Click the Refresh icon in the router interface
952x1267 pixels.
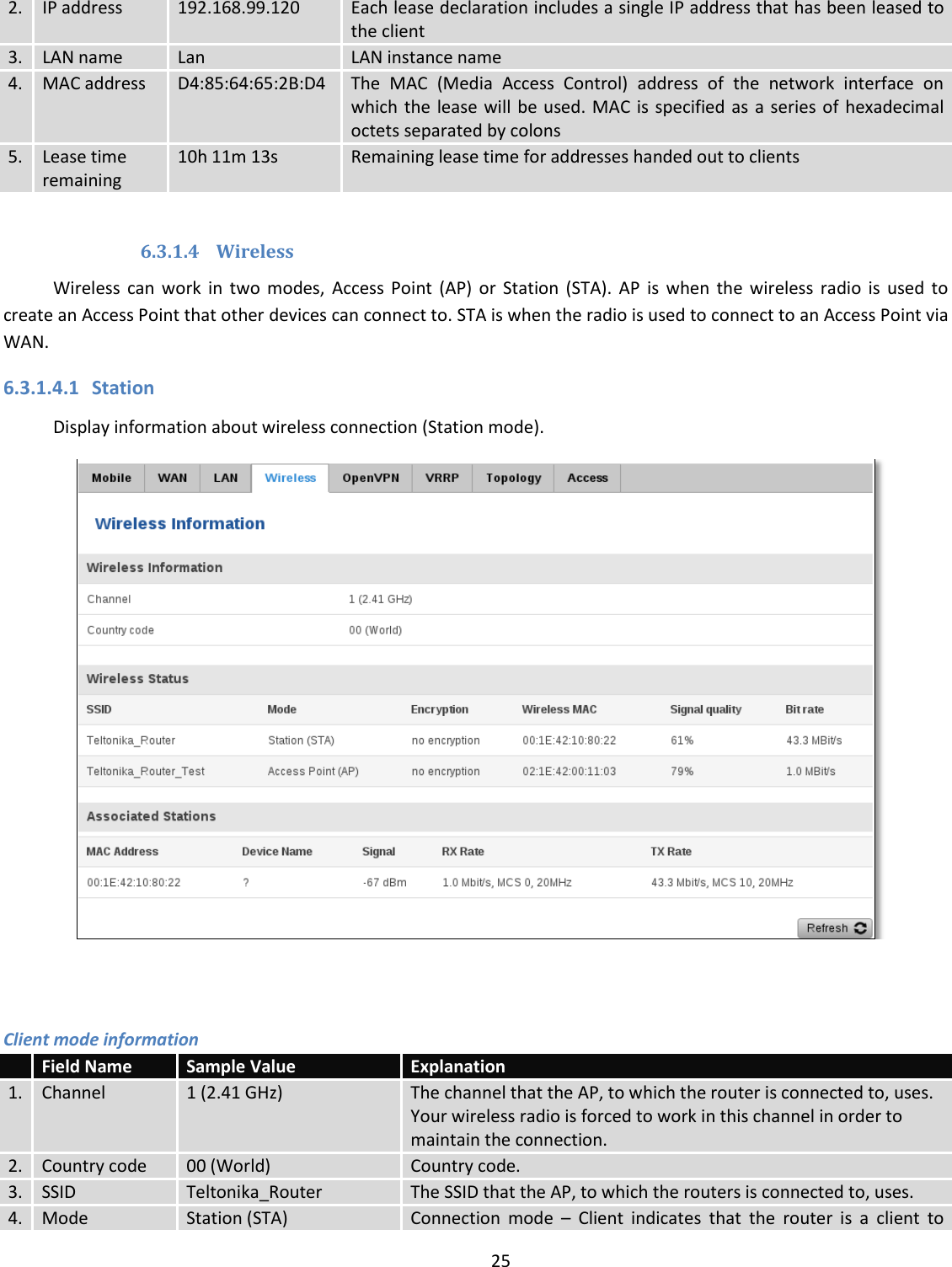(861, 928)
